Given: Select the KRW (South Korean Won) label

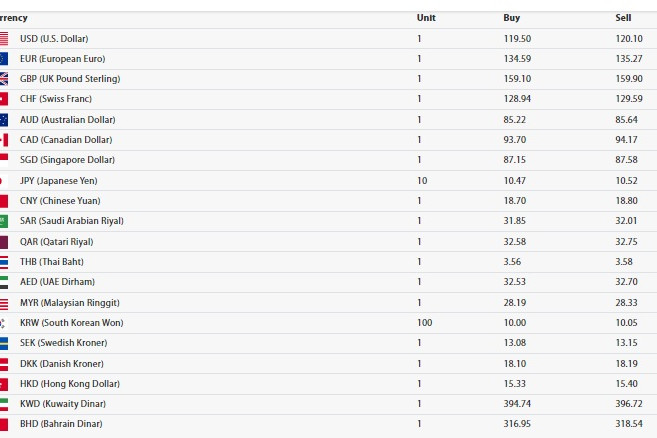Looking at the screenshot, I should click(x=72, y=323).
